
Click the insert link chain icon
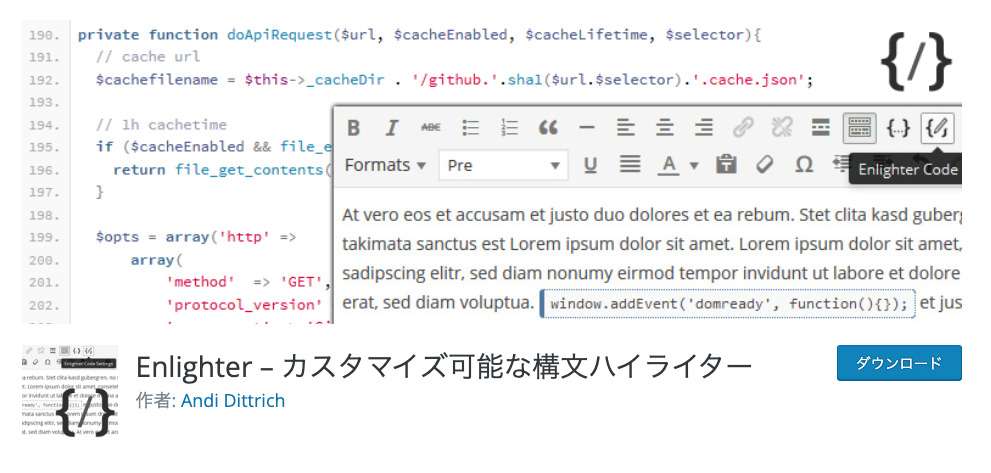click(x=742, y=128)
